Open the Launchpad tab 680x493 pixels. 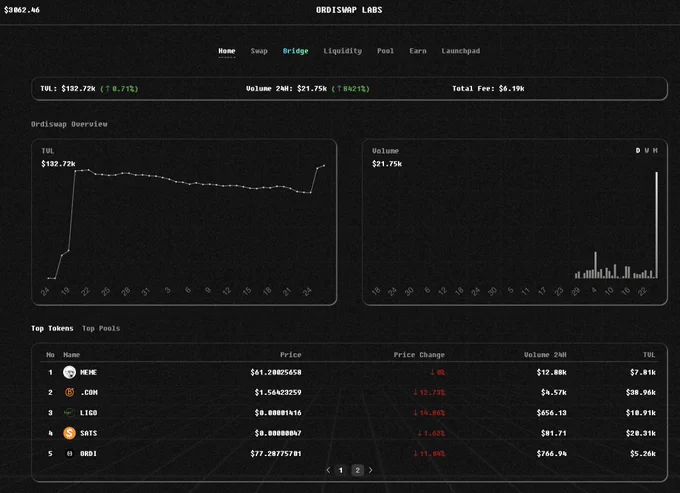point(461,51)
